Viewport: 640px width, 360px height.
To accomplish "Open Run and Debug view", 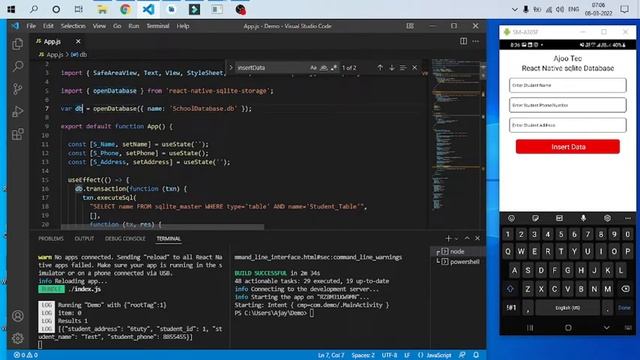I will coord(18,111).
